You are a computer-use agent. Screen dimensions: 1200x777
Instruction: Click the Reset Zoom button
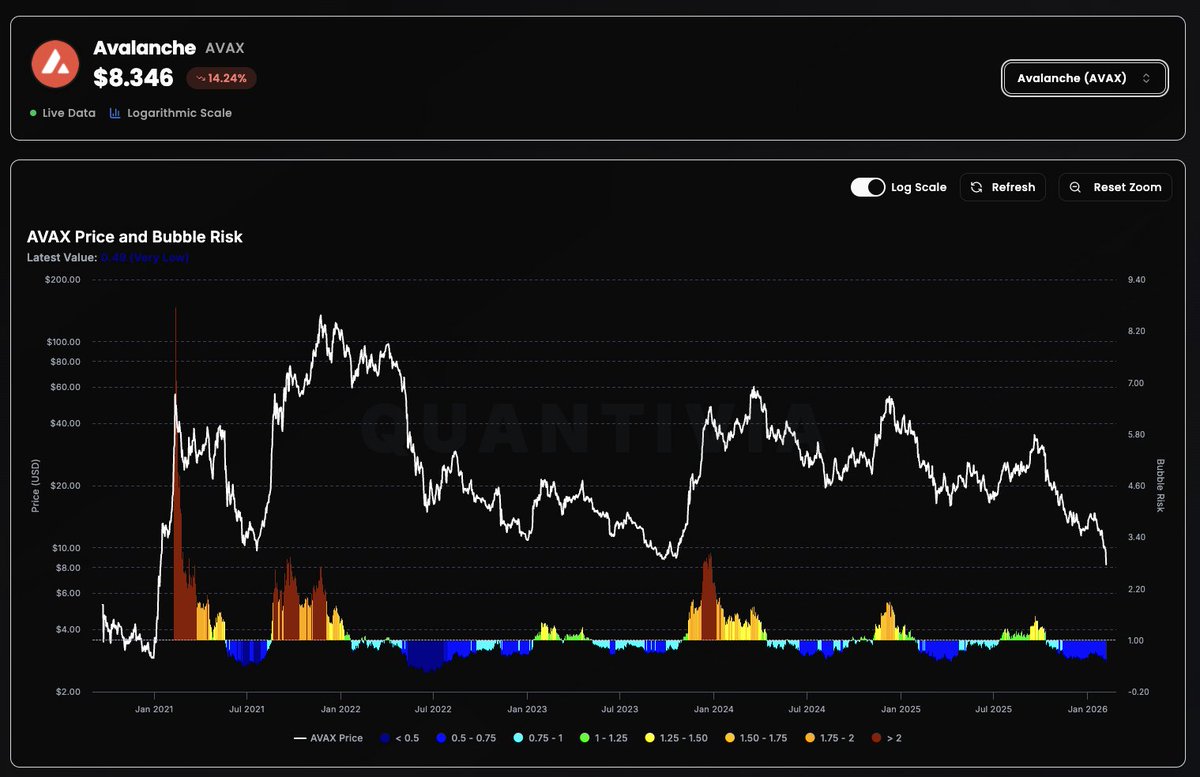(x=1115, y=187)
